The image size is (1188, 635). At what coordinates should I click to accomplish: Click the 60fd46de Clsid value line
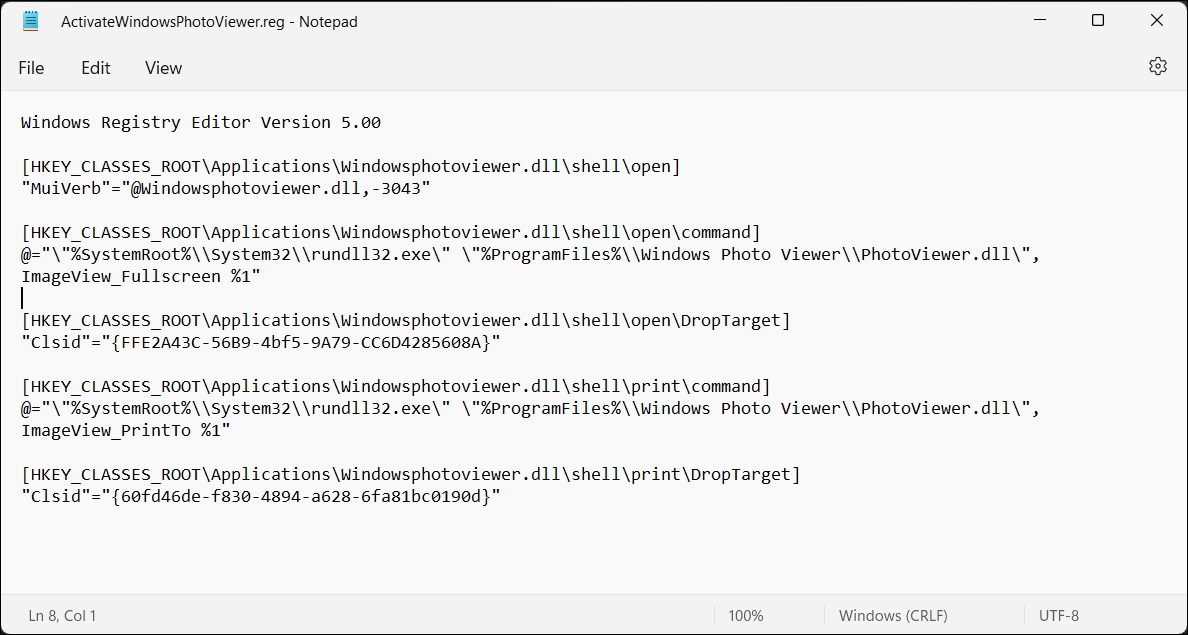[261, 497]
